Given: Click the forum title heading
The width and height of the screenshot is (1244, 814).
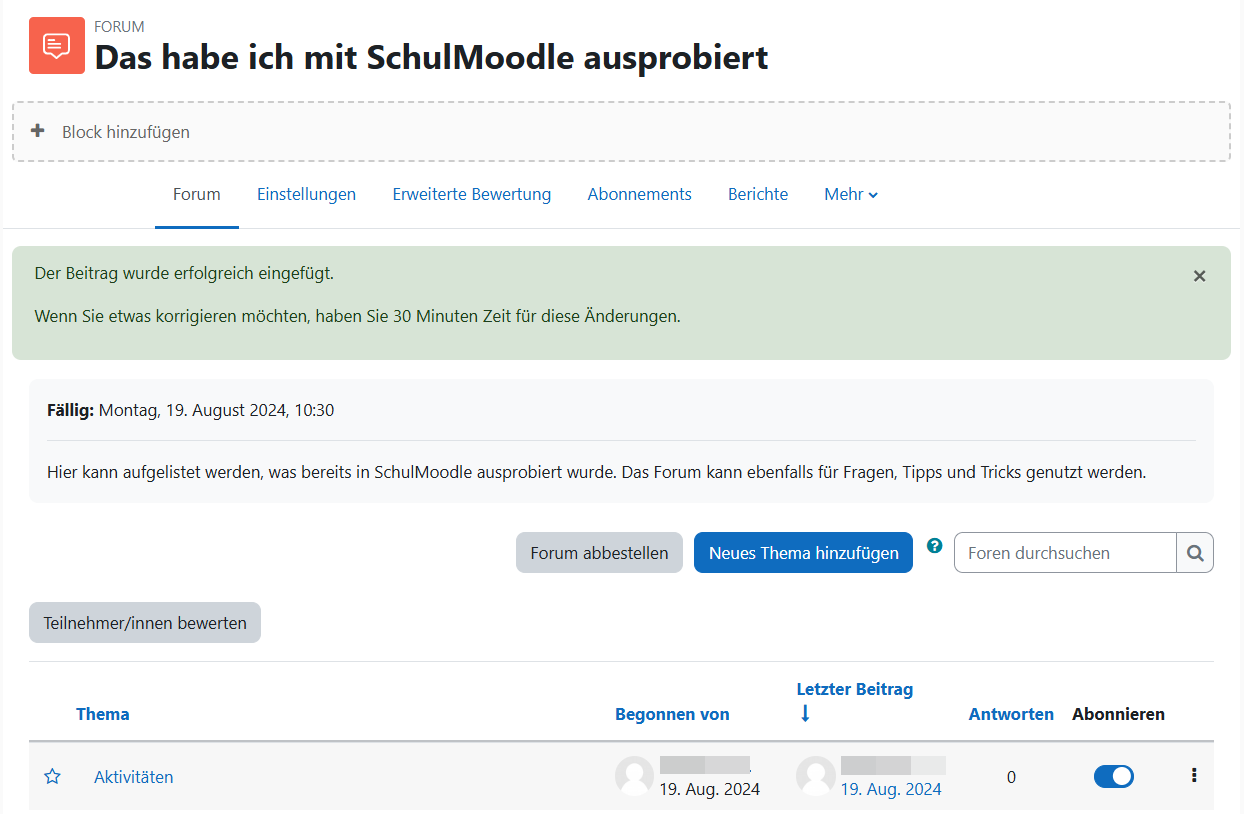Looking at the screenshot, I should (x=431, y=57).
